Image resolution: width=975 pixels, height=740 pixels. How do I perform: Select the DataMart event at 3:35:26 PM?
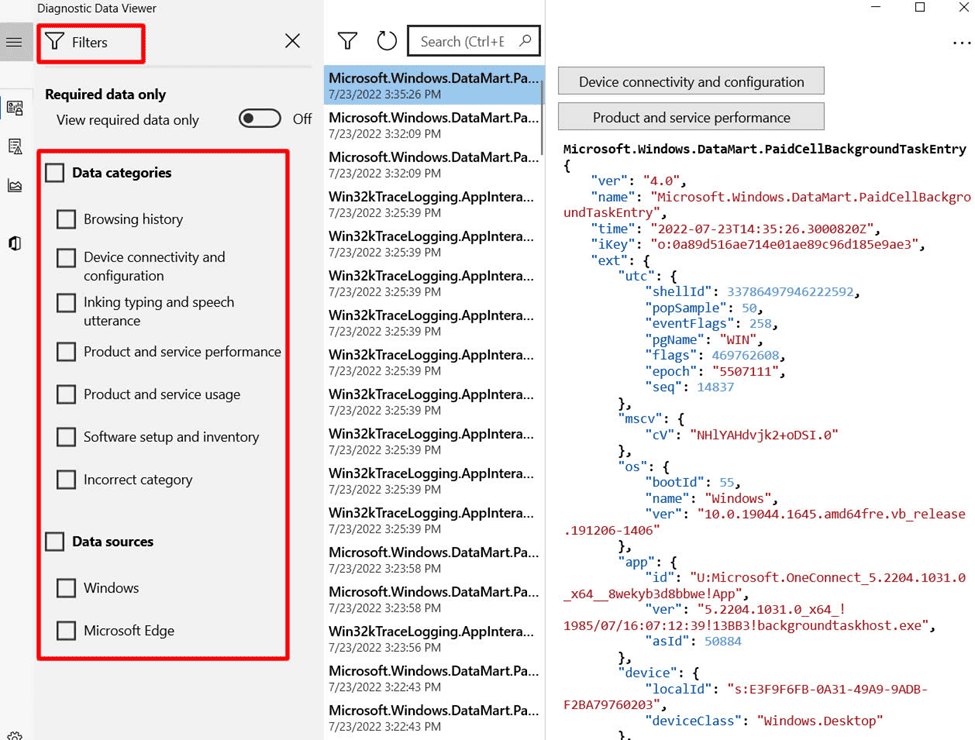(x=433, y=85)
